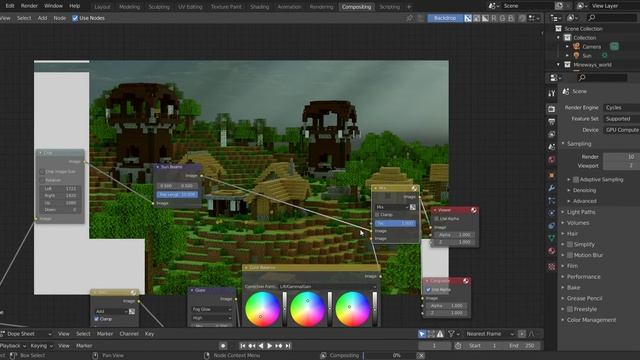The width and height of the screenshot is (640, 360).
Task: Switch to the Scripting workspace tab
Action: coord(389,7)
